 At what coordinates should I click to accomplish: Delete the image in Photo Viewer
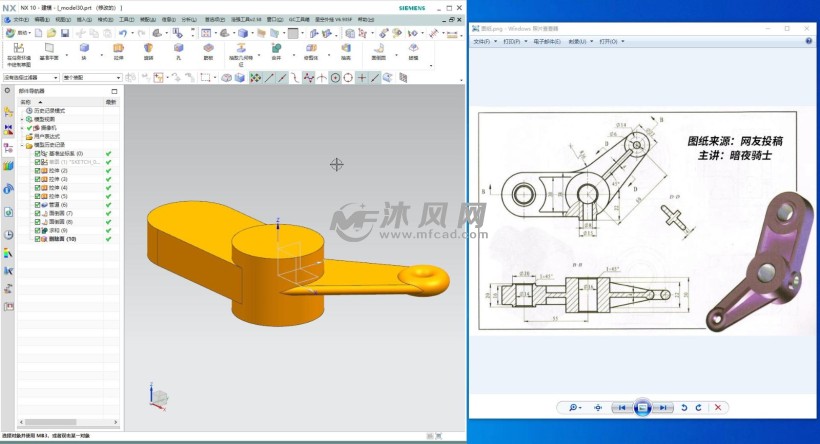coord(718,407)
